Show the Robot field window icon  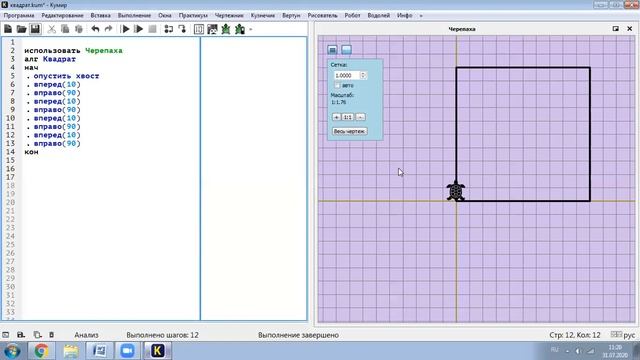pyautogui.click(x=212, y=29)
